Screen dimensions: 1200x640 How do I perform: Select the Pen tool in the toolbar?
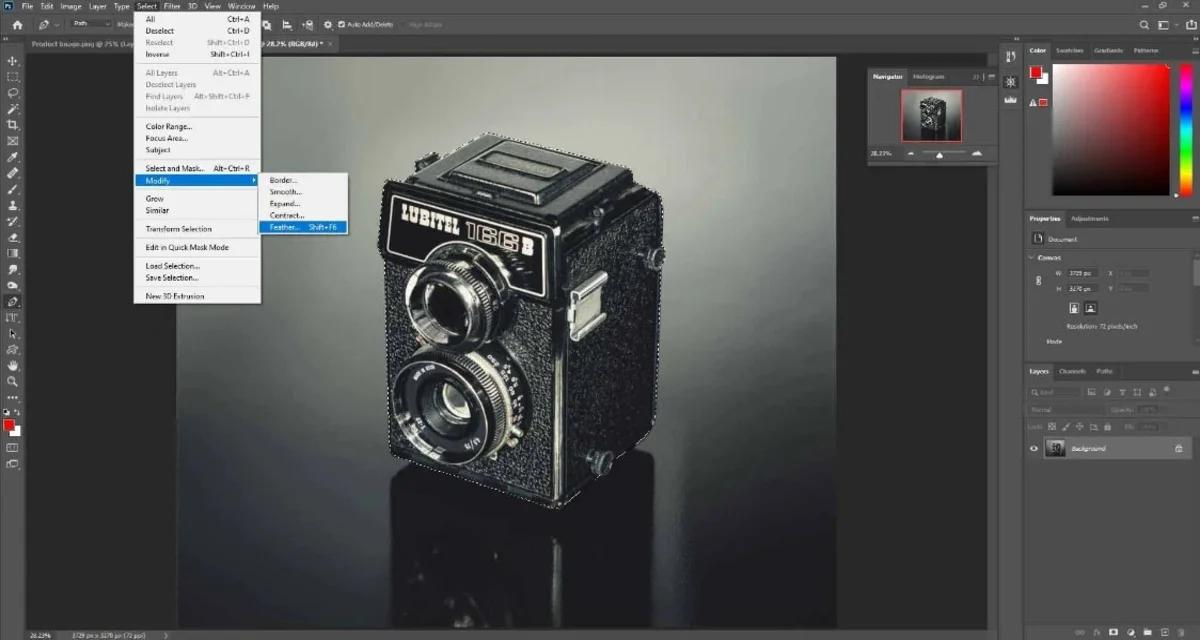tap(13, 301)
